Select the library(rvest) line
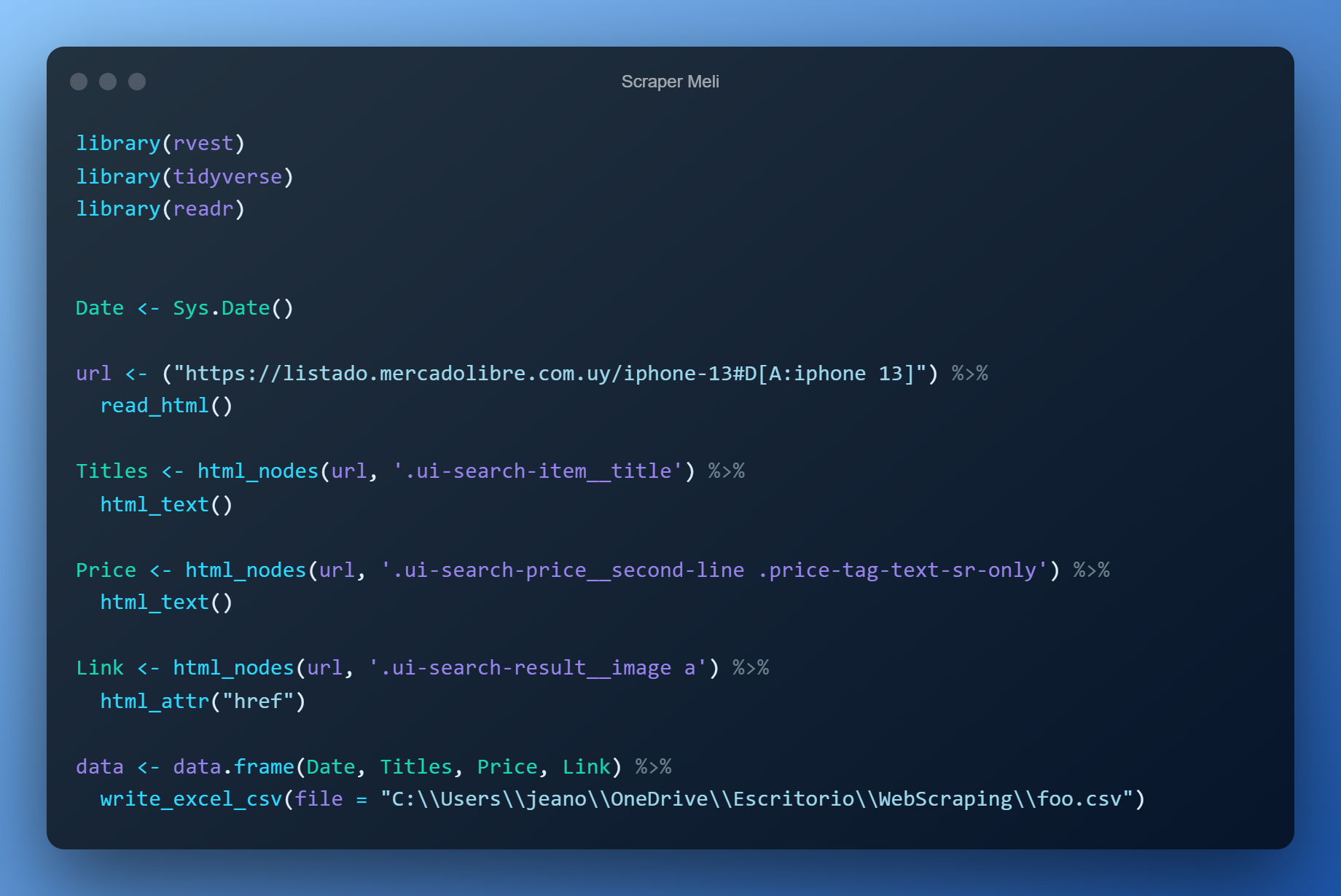Screen dimensions: 1341x896 point(160,143)
